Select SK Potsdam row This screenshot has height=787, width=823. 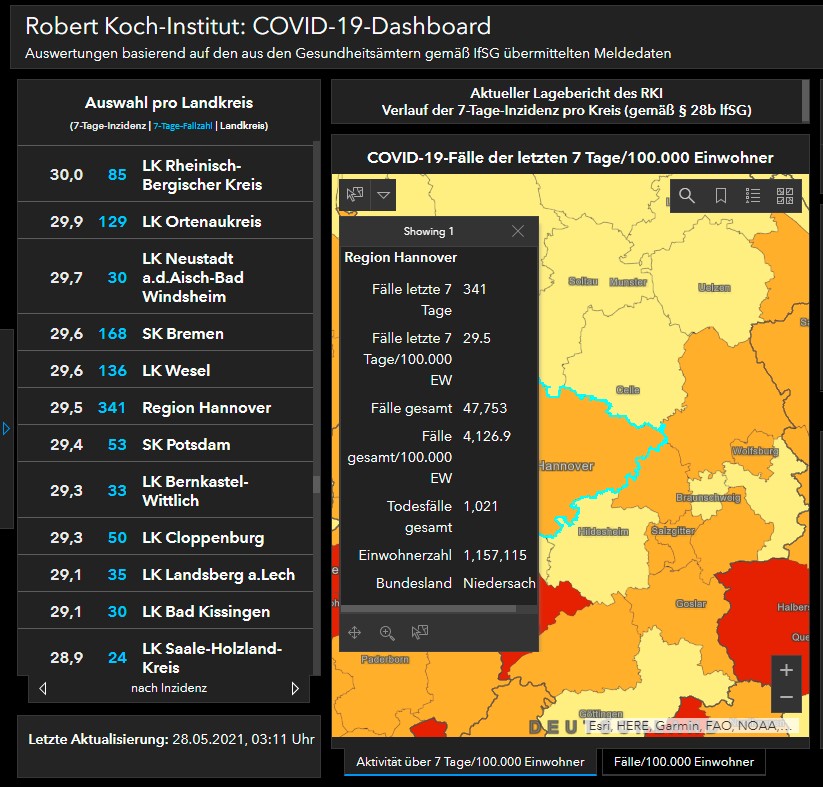[x=165, y=444]
